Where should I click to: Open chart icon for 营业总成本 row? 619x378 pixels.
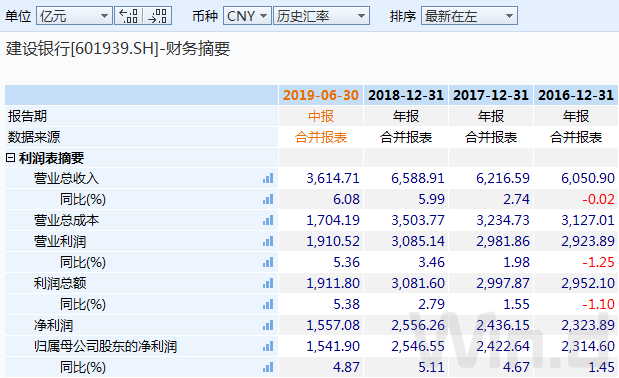[268, 220]
